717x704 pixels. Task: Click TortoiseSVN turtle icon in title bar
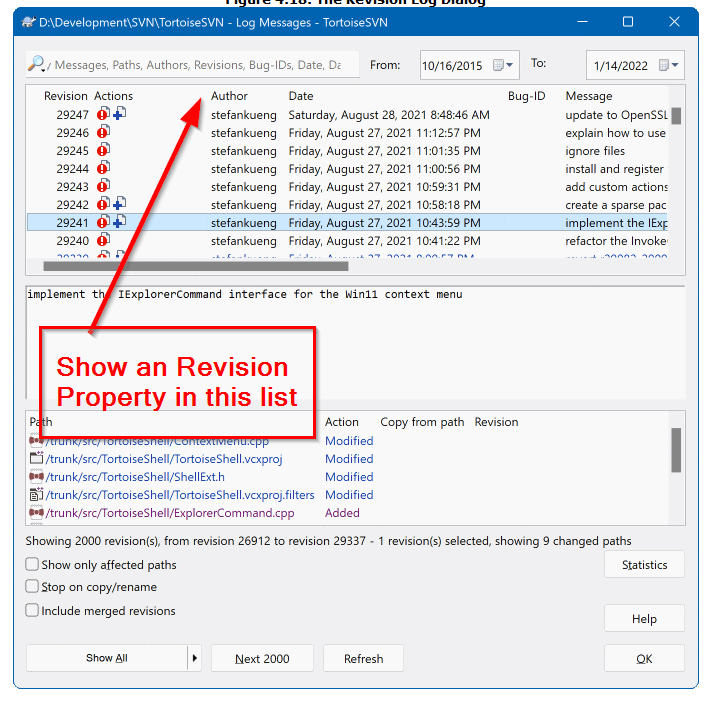point(28,22)
